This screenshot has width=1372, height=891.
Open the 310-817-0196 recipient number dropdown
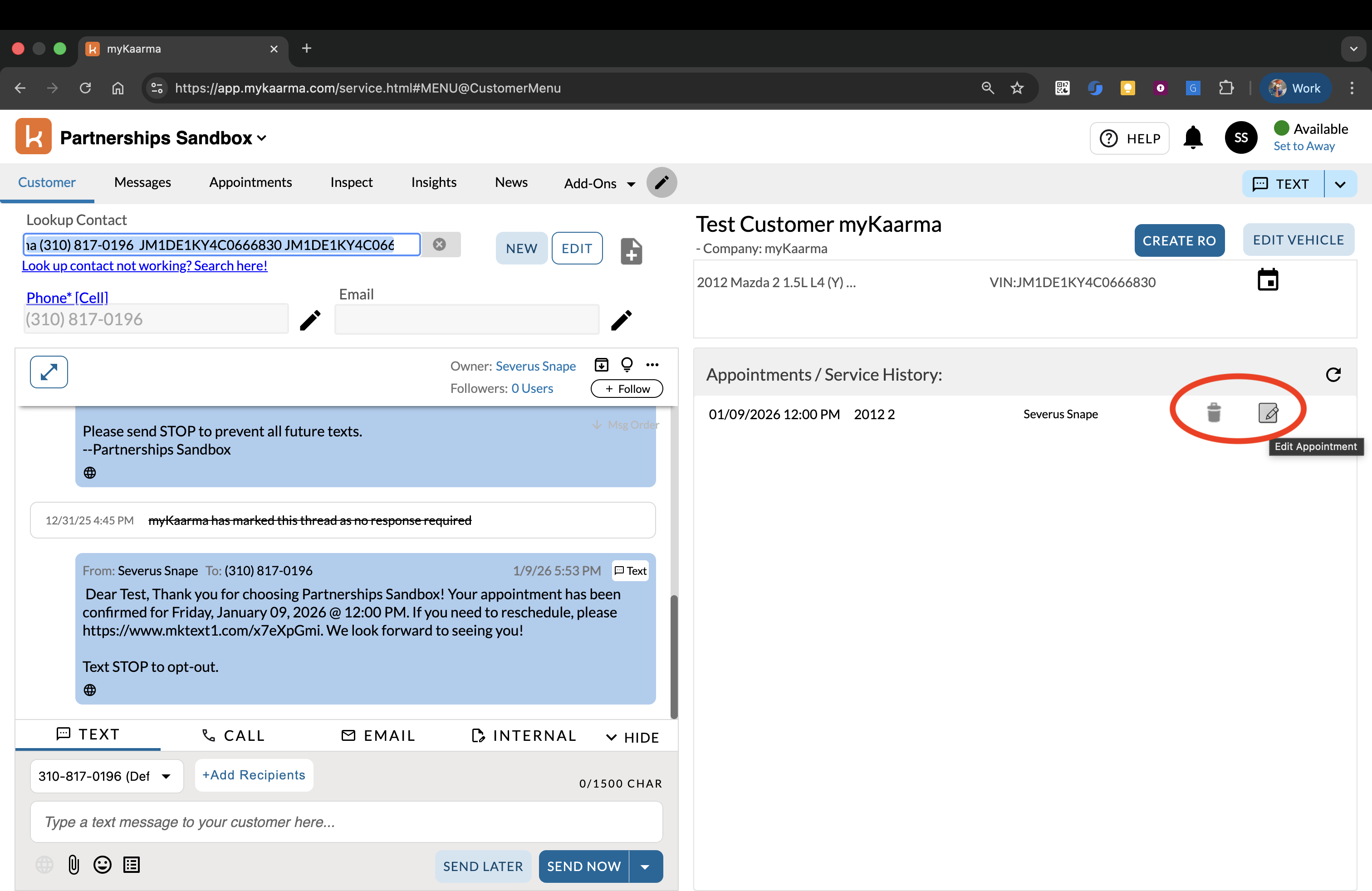click(x=167, y=776)
